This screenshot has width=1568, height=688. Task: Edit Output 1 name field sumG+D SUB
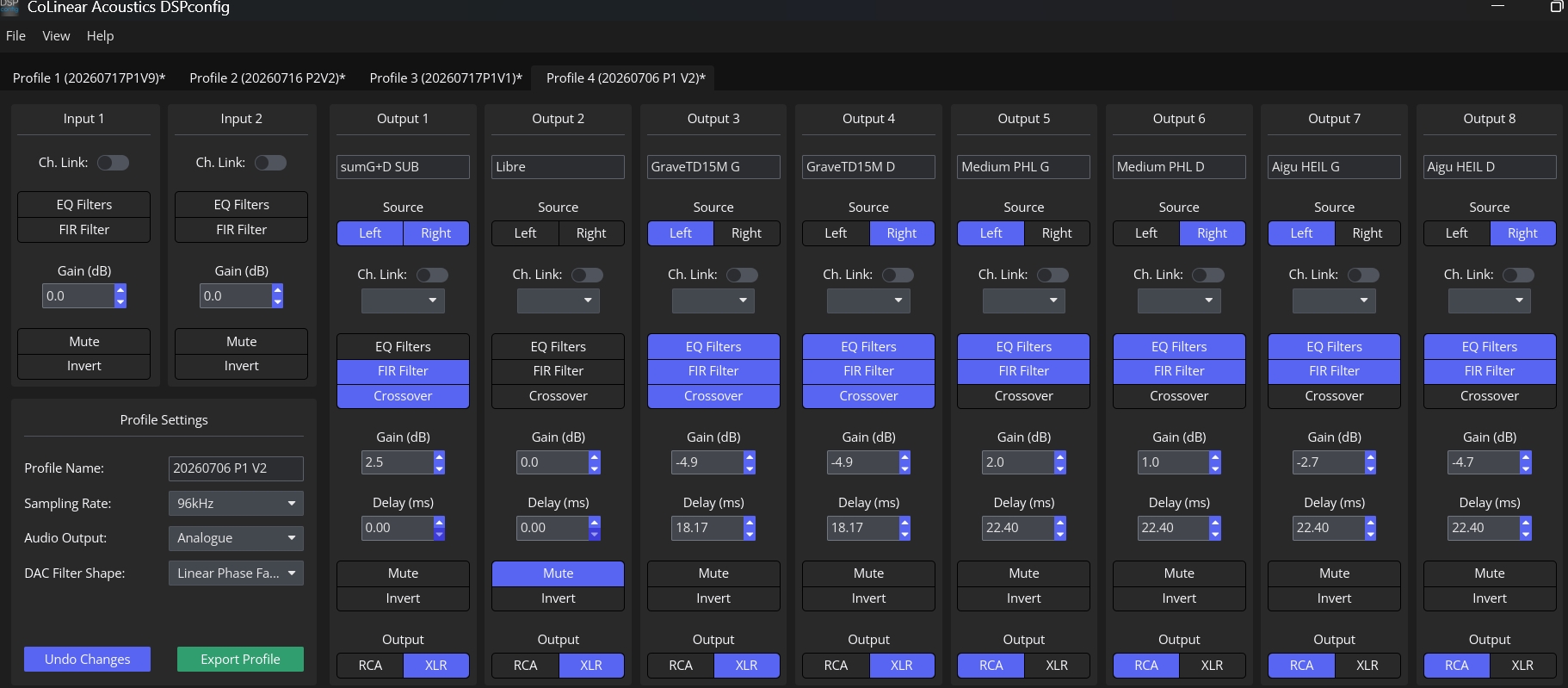click(403, 167)
